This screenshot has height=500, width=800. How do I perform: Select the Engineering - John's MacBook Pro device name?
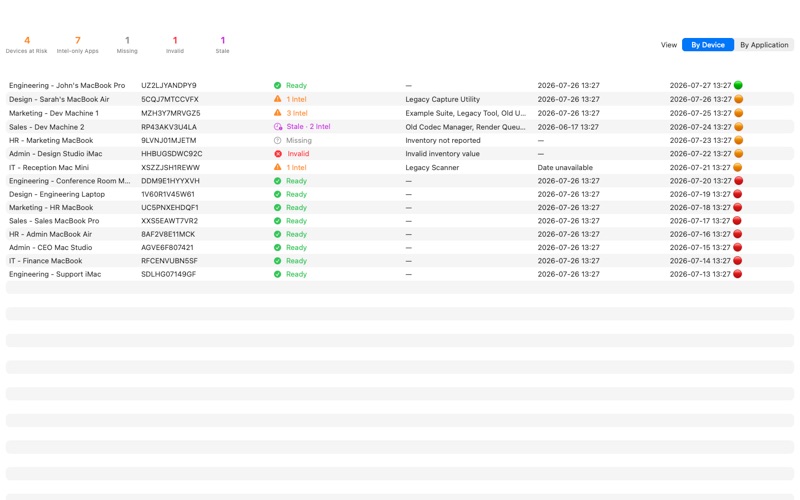click(67, 86)
